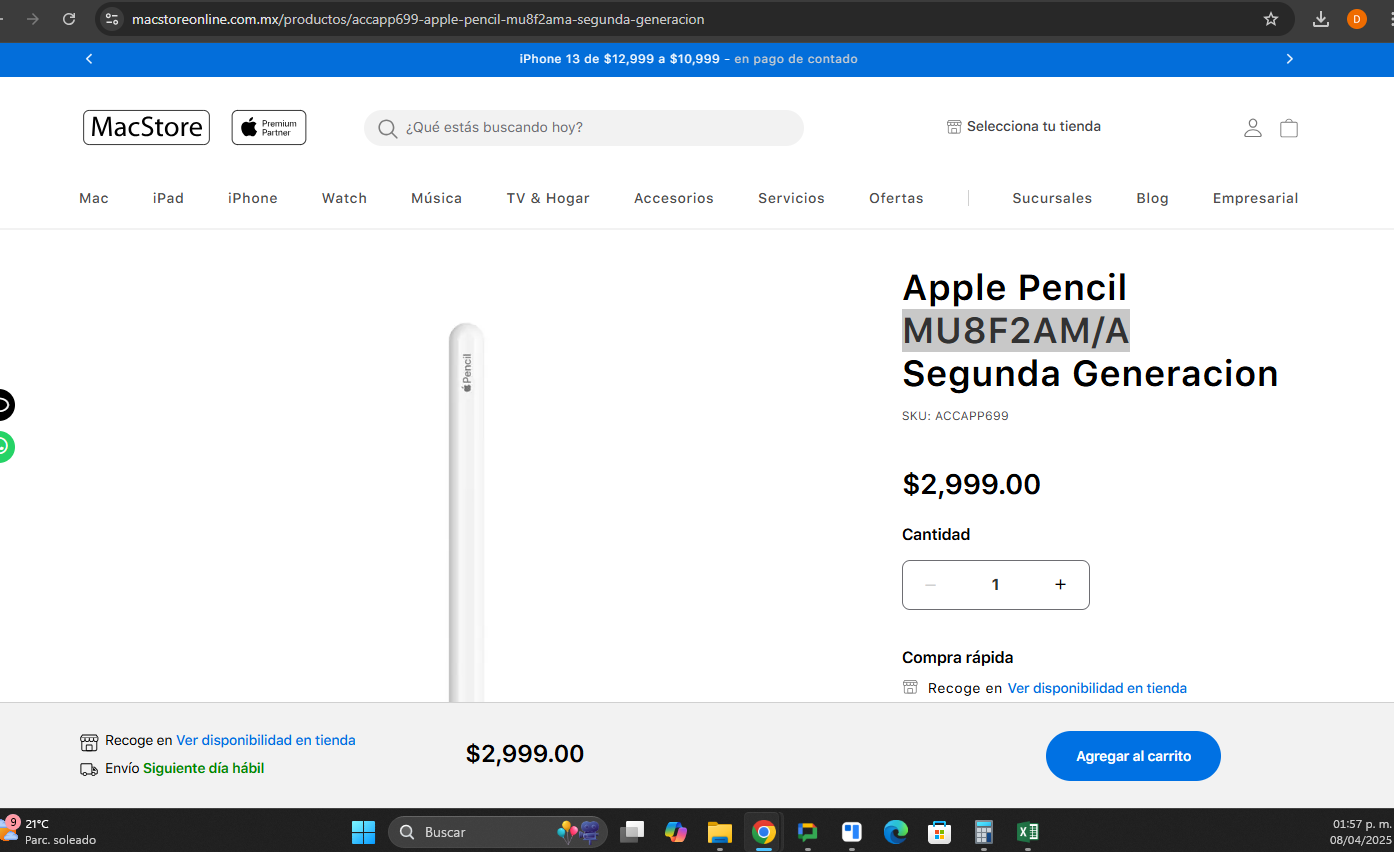Screen dimensions: 1394x852
Task: Click Agregar al carrito button
Action: click(1133, 756)
